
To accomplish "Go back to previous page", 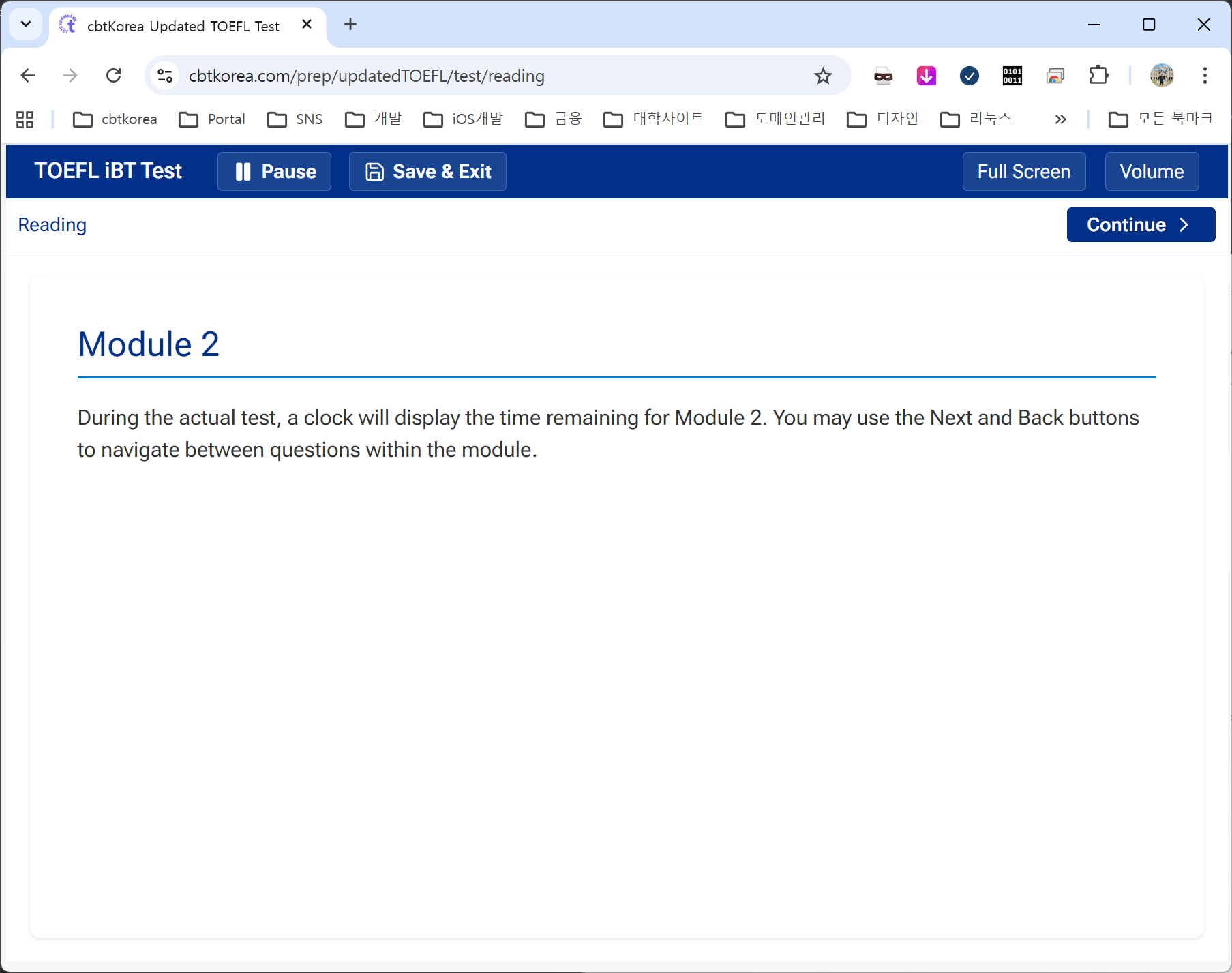I will (28, 76).
